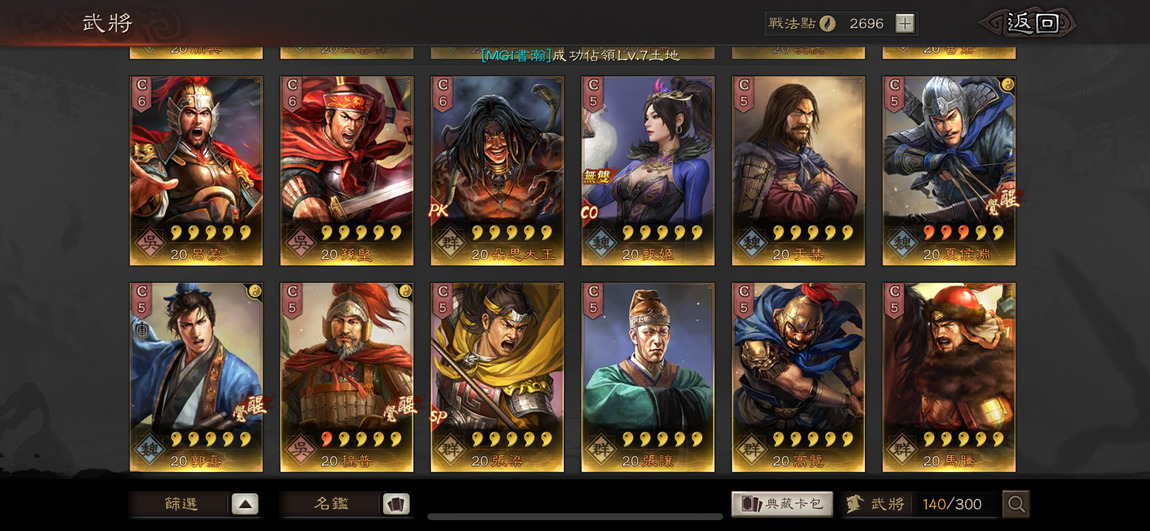1150x531 pixels.
Task: Select the 馬騰 general card
Action: (949, 377)
